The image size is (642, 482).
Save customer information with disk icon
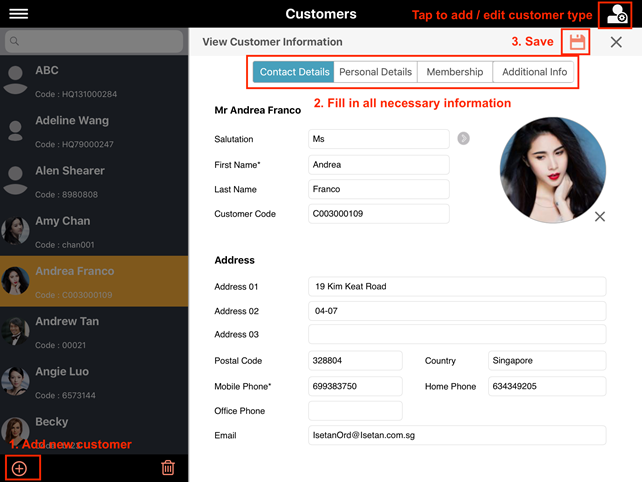[577, 42]
